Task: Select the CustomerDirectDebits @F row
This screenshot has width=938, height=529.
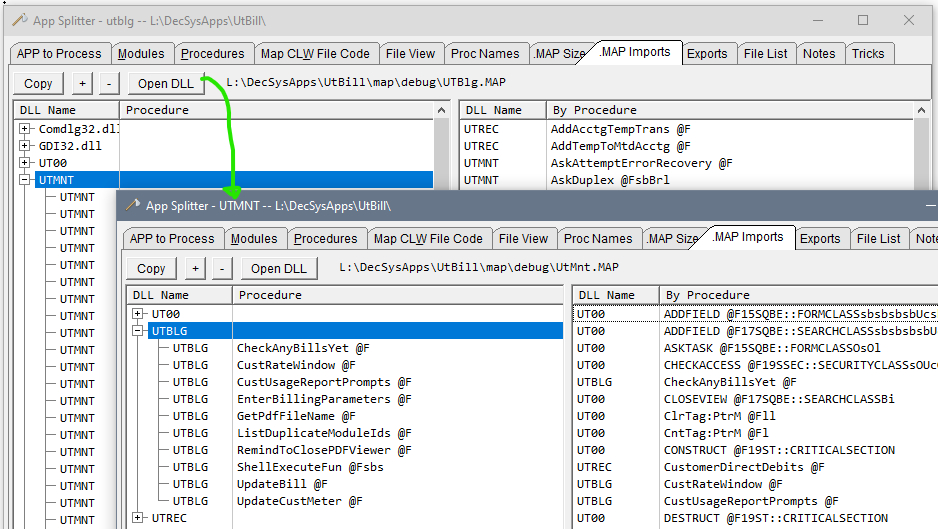Action: [744, 467]
